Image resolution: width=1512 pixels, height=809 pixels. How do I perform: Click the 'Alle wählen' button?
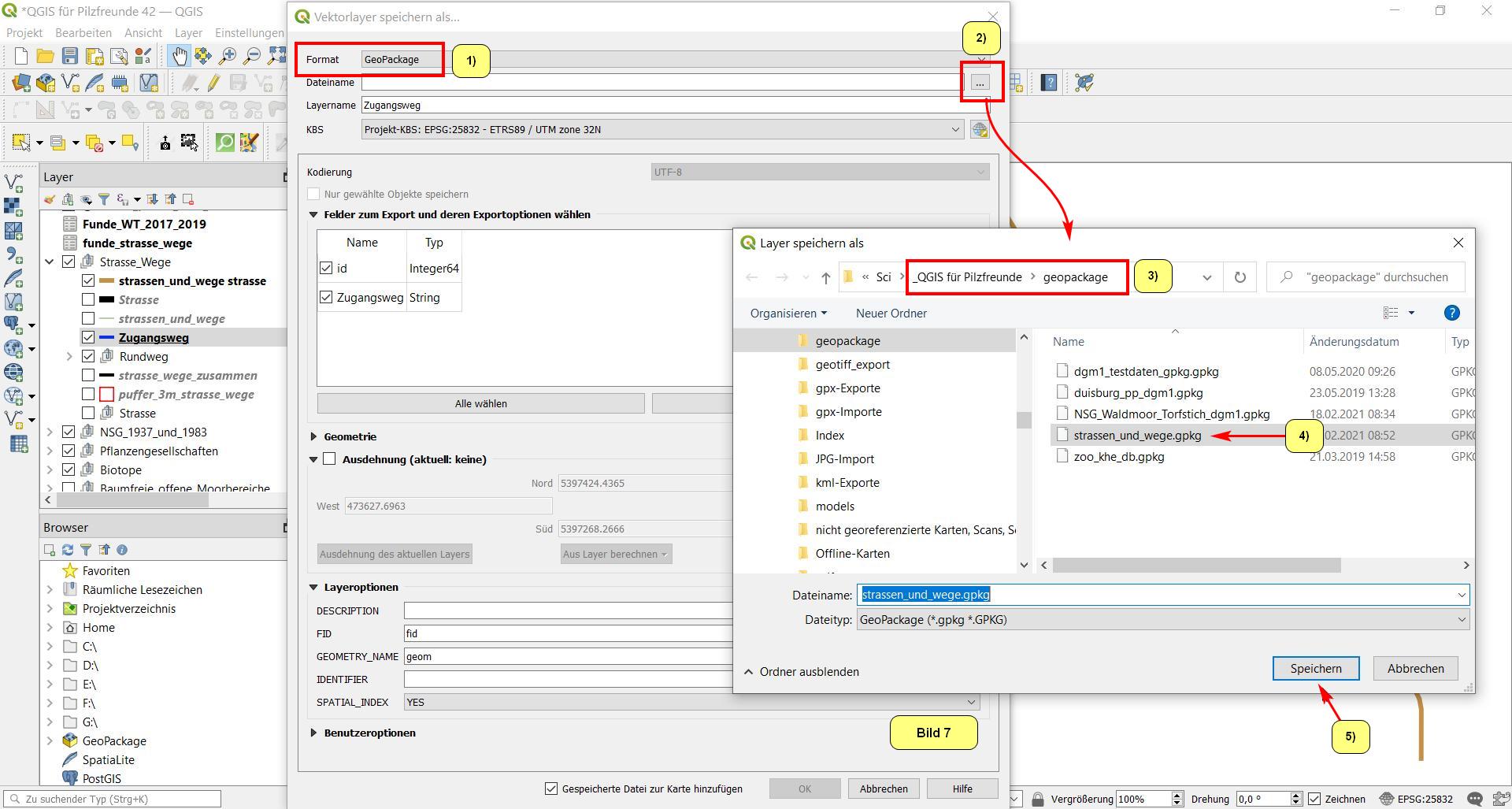pos(480,404)
